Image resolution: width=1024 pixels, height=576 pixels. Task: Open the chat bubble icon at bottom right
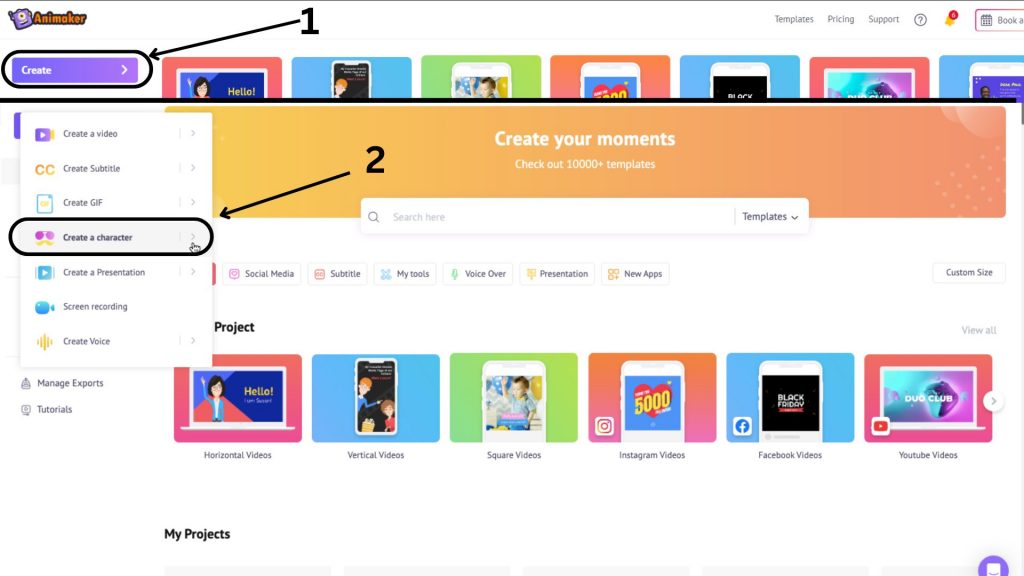tap(993, 567)
